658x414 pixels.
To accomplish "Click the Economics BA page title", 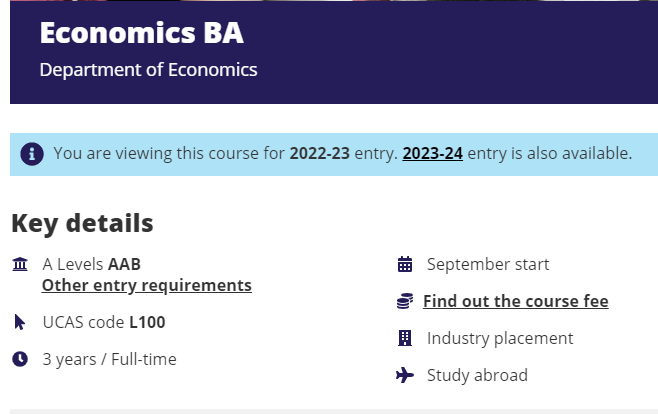I will pyautogui.click(x=141, y=33).
